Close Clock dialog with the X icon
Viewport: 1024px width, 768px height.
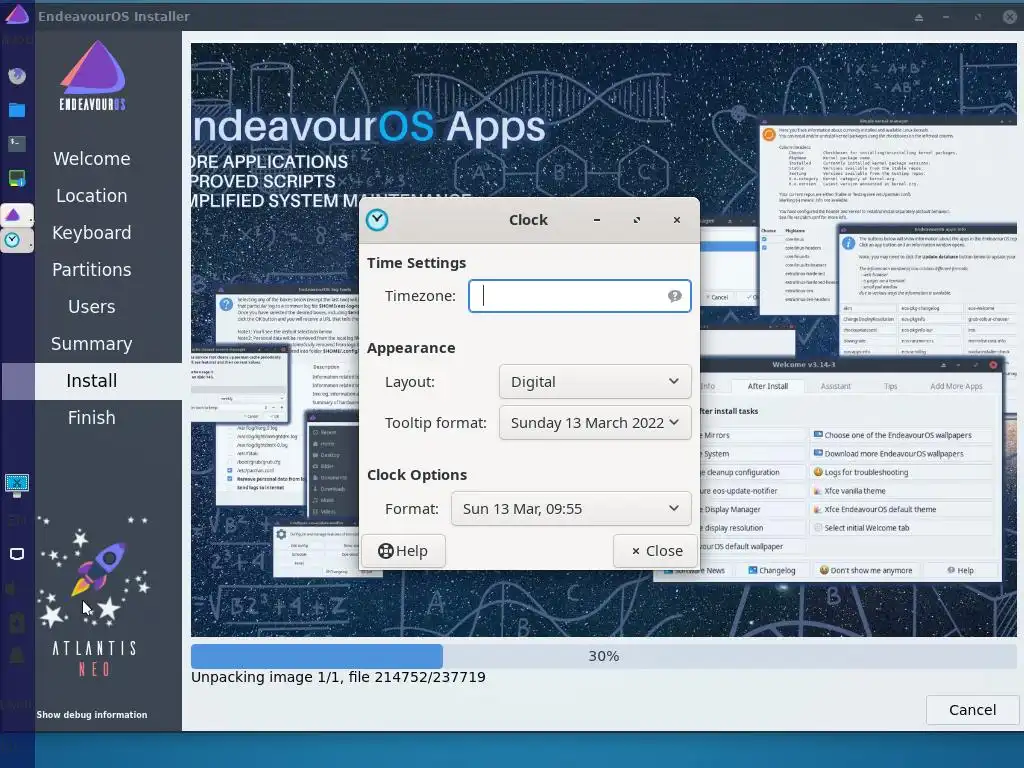click(677, 220)
